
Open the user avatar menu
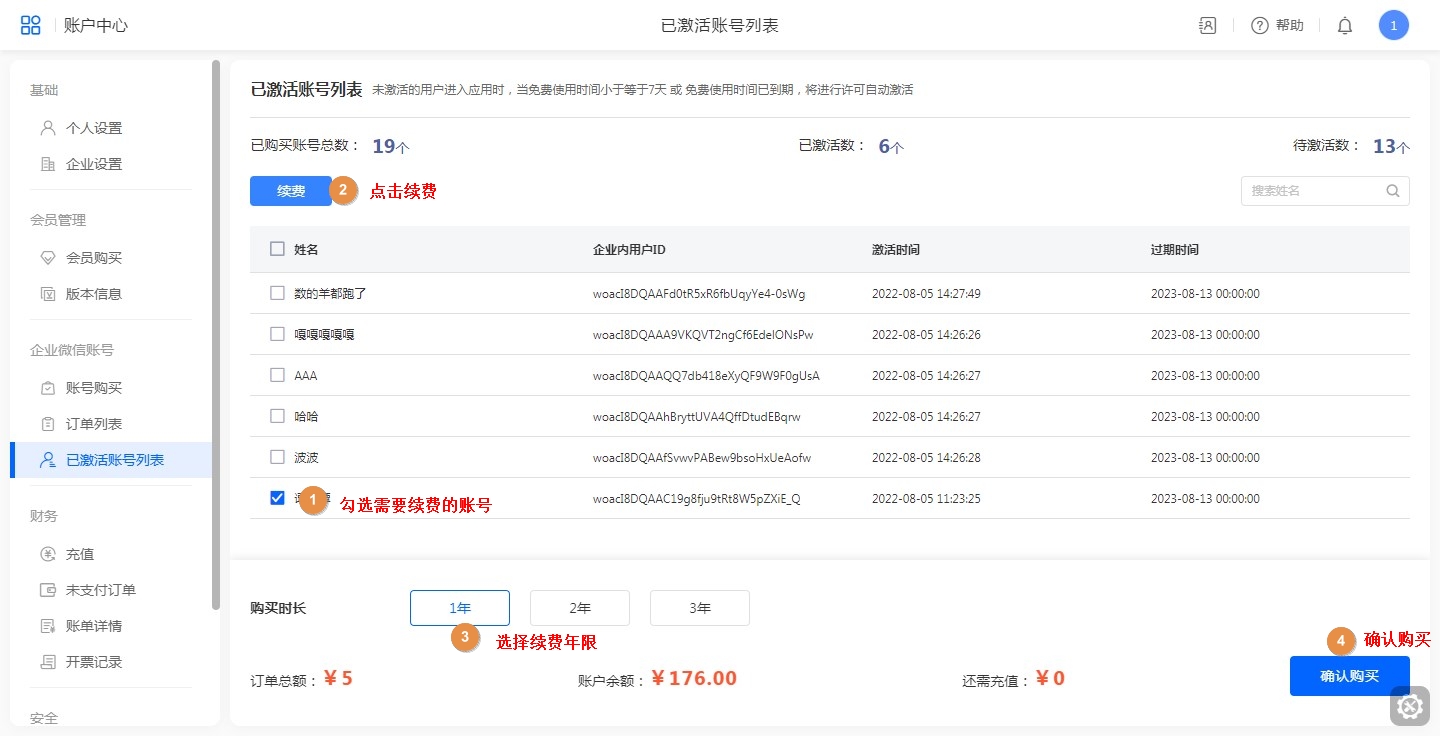pos(1393,25)
